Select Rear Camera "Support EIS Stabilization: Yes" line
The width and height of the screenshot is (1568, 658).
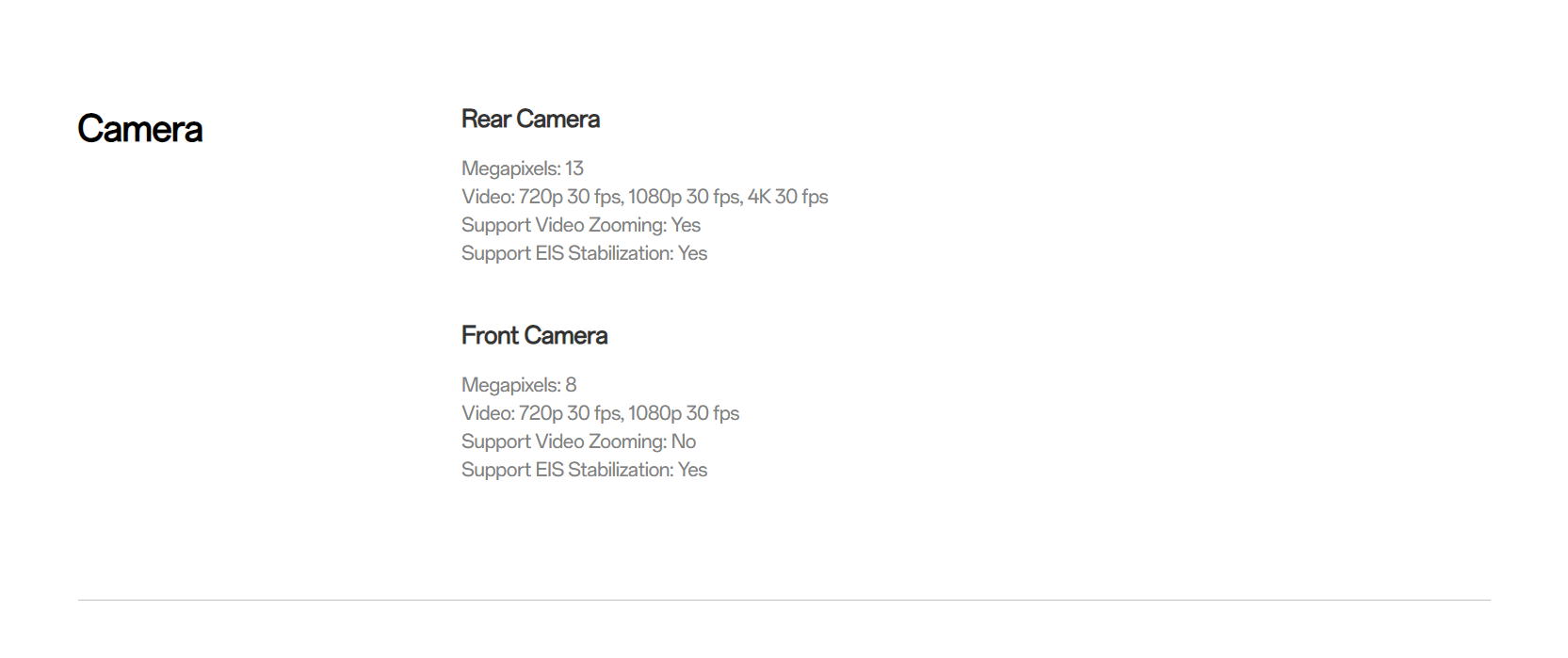coord(584,253)
